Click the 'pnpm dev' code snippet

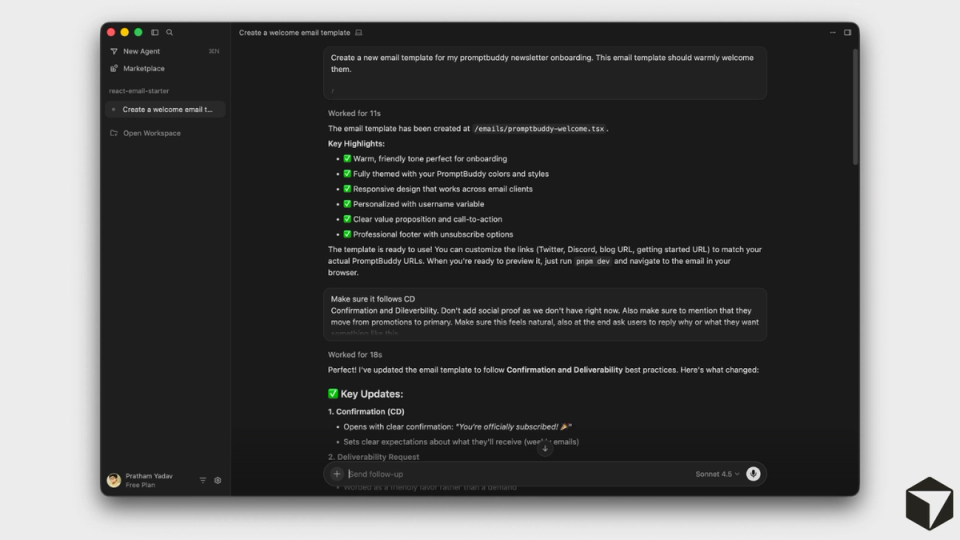(593, 261)
